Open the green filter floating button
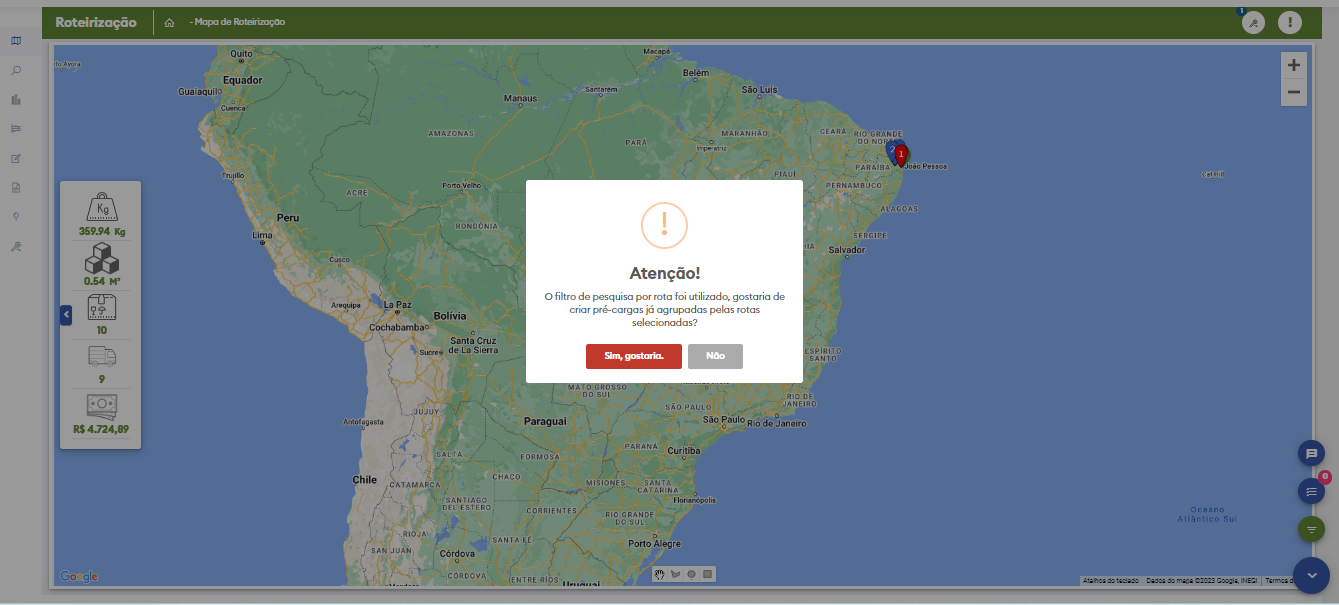Viewport: 1339px width, 605px height. pyautogui.click(x=1311, y=529)
